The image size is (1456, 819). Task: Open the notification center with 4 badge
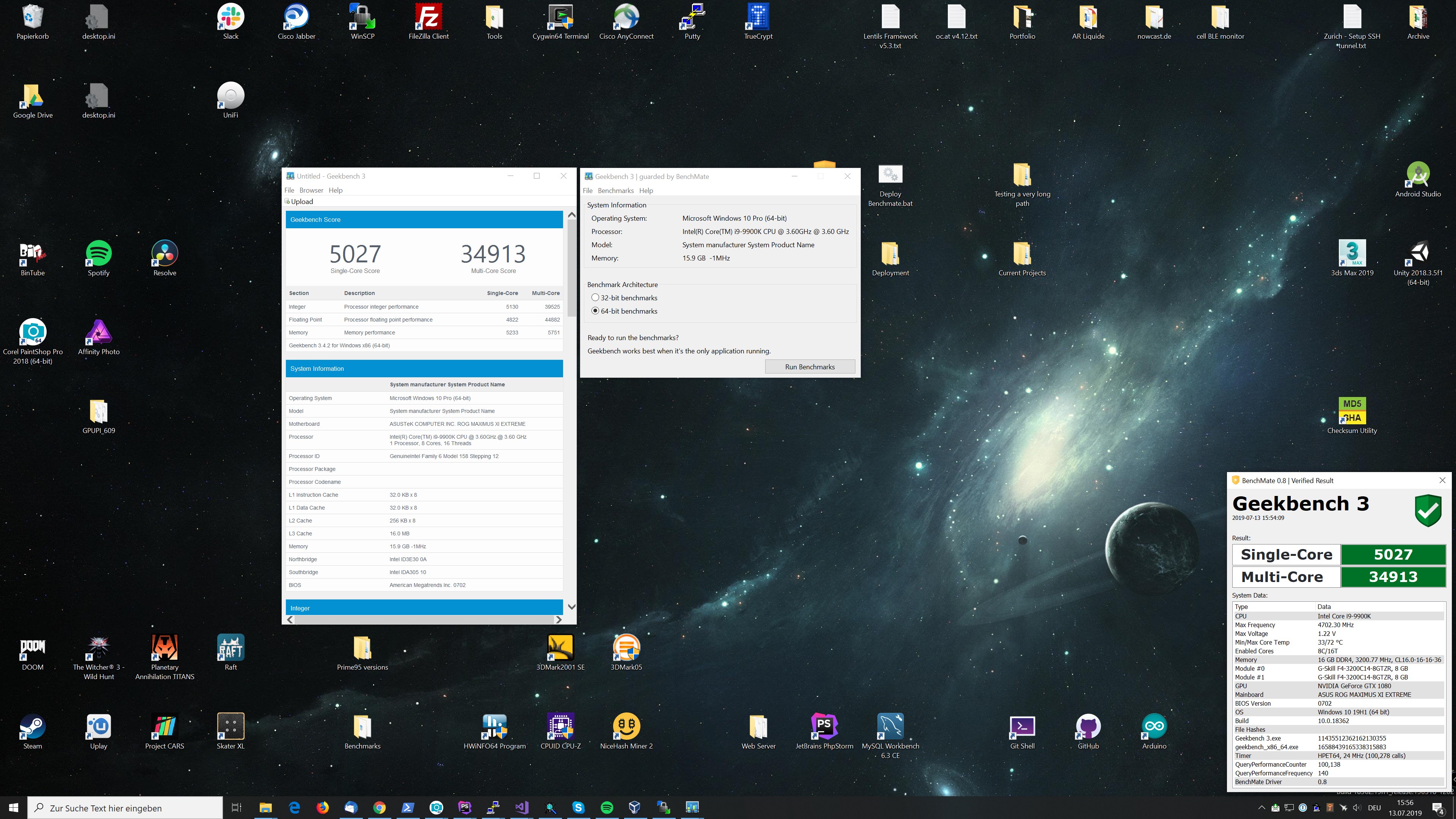tap(1439, 808)
